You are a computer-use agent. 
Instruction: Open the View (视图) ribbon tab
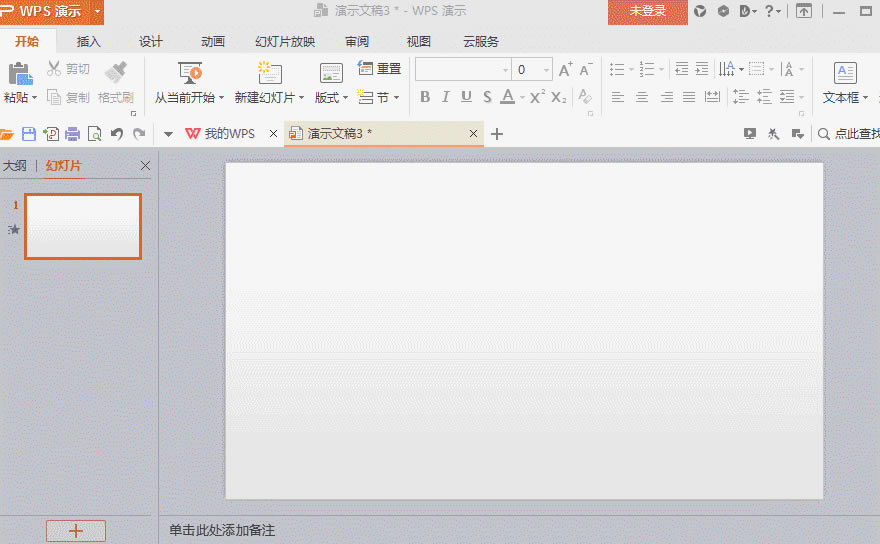(x=419, y=42)
